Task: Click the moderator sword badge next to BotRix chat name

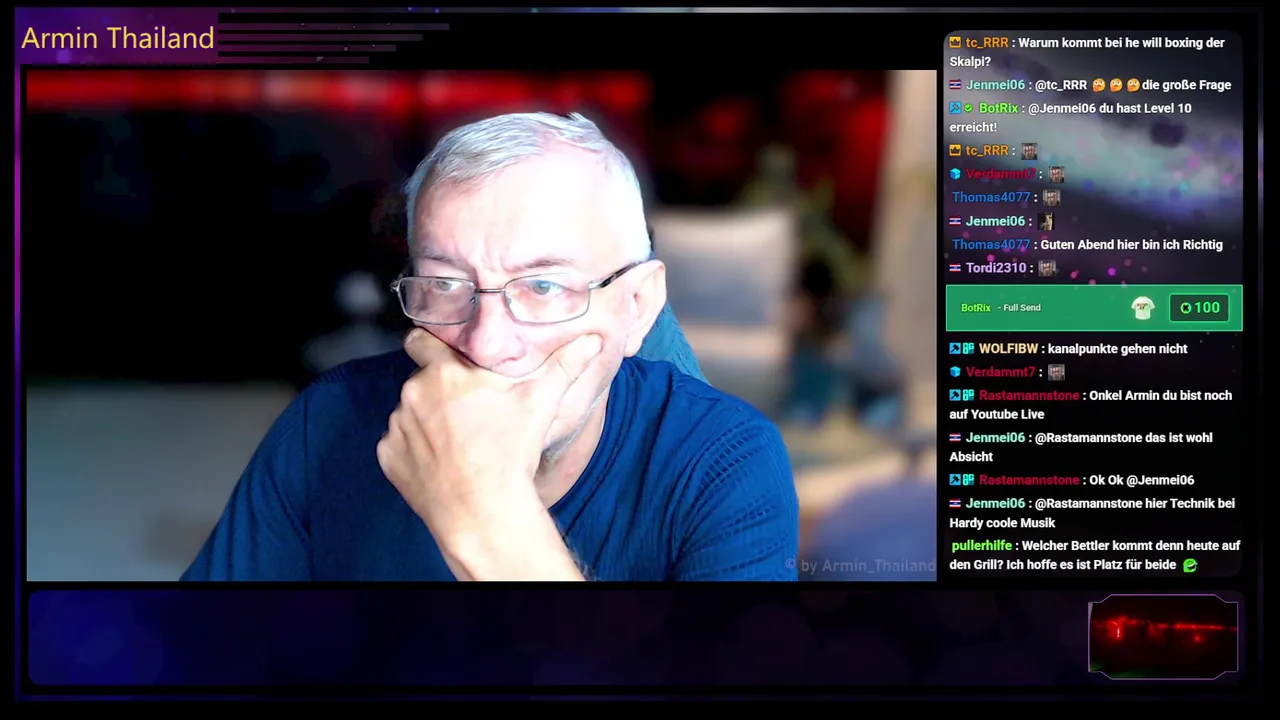Action: pyautogui.click(x=955, y=108)
